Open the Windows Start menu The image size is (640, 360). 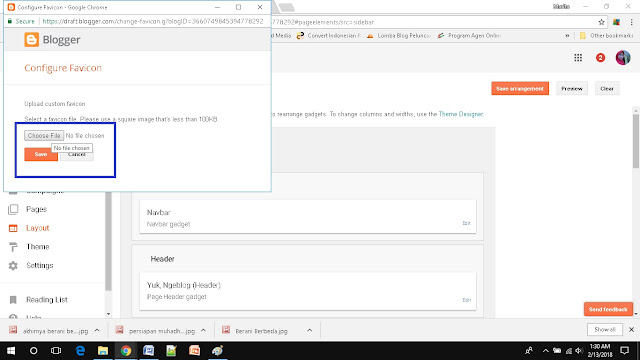coord(11,351)
